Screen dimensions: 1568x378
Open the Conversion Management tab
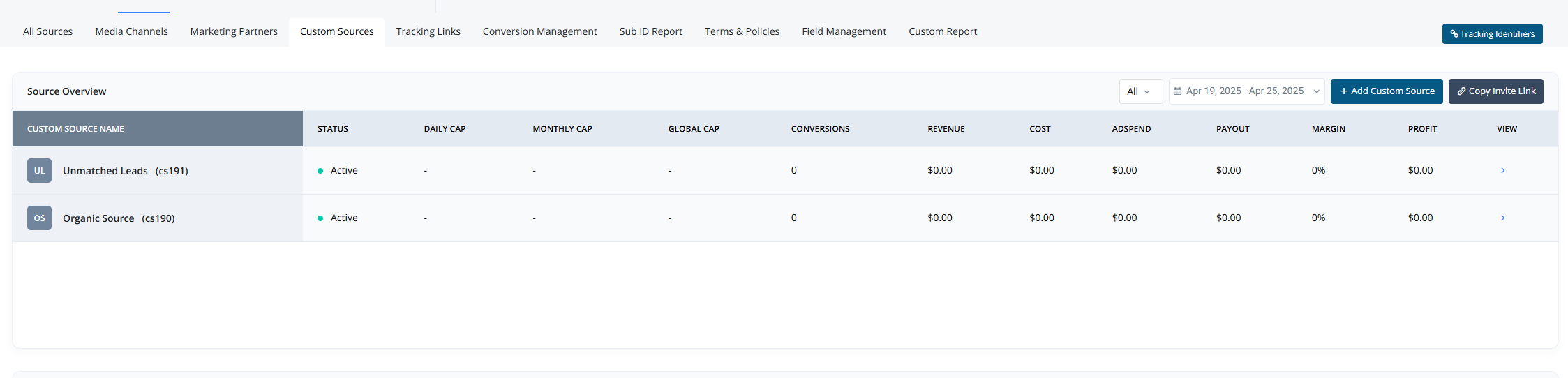539,31
